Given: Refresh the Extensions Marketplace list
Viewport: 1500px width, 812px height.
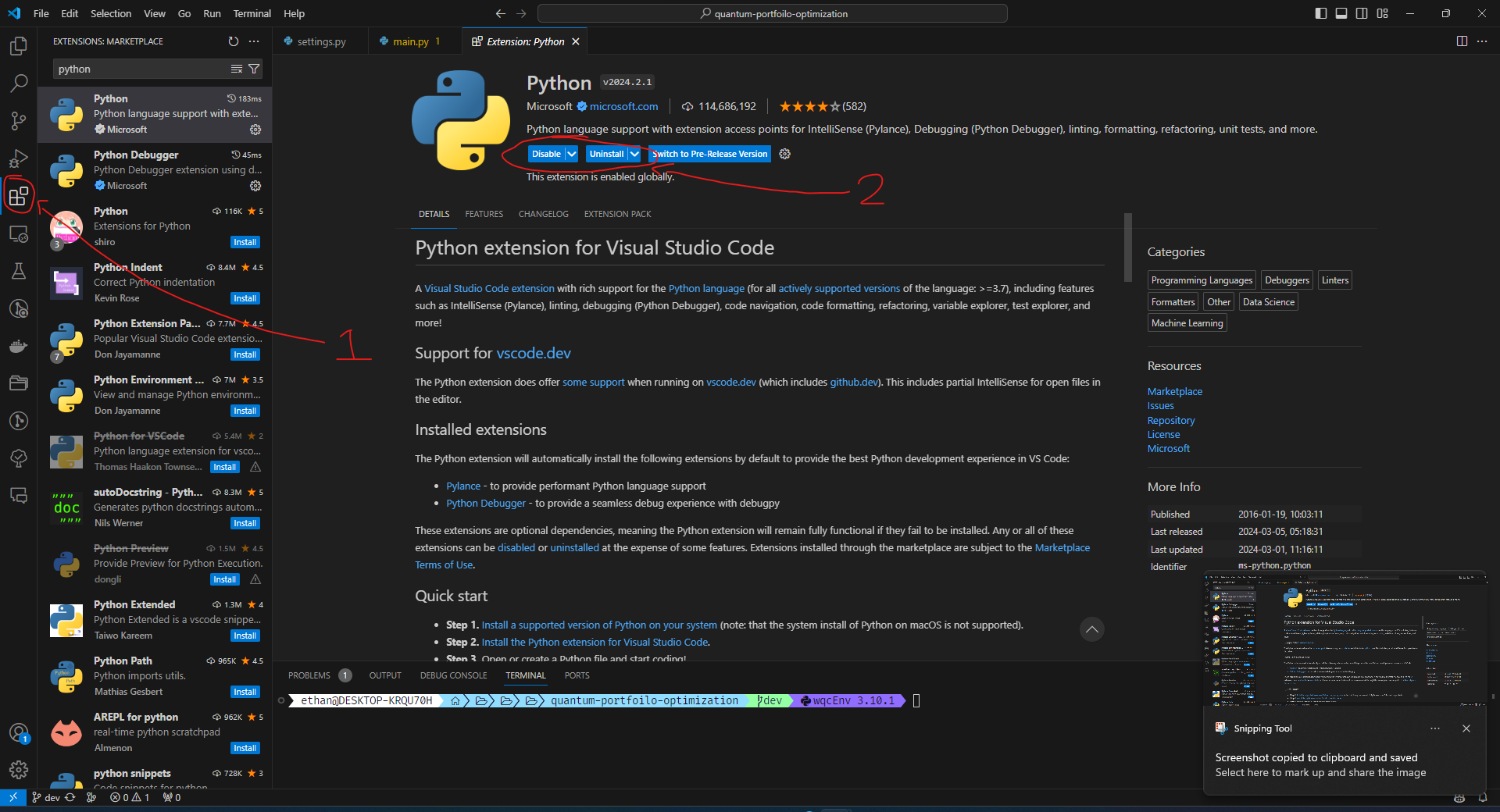Looking at the screenshot, I should [233, 41].
